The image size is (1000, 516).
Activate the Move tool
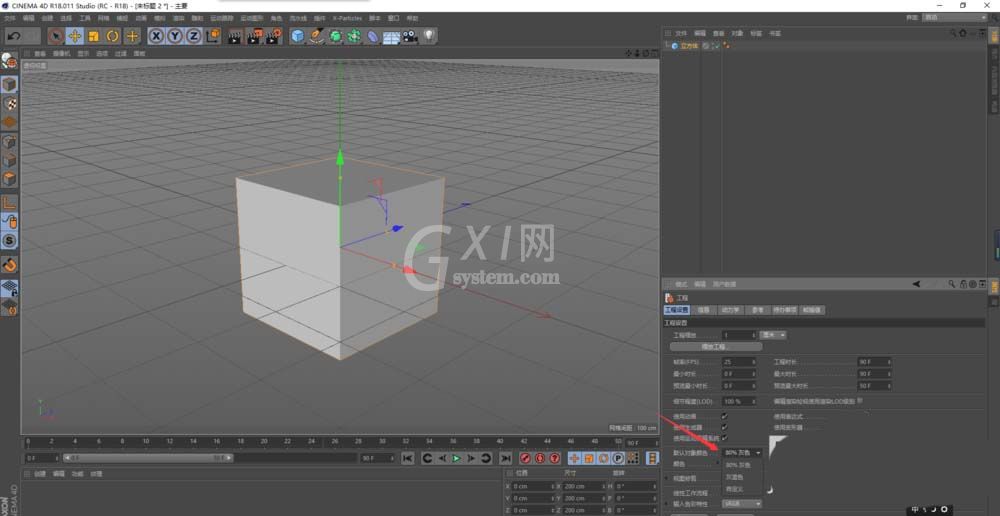click(75, 36)
